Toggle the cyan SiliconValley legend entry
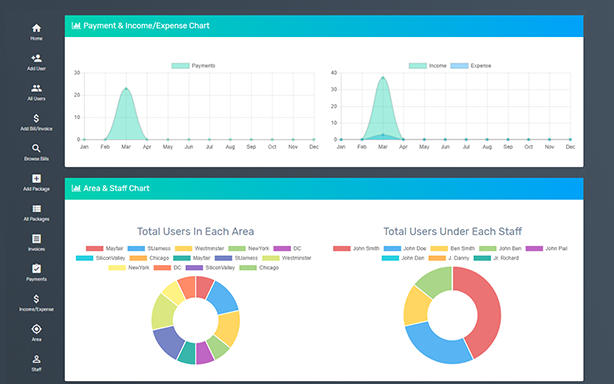 [x=101, y=258]
